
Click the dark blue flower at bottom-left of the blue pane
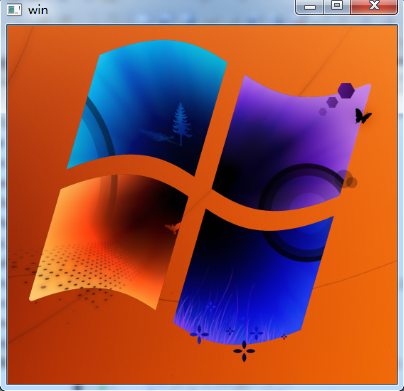point(199,334)
